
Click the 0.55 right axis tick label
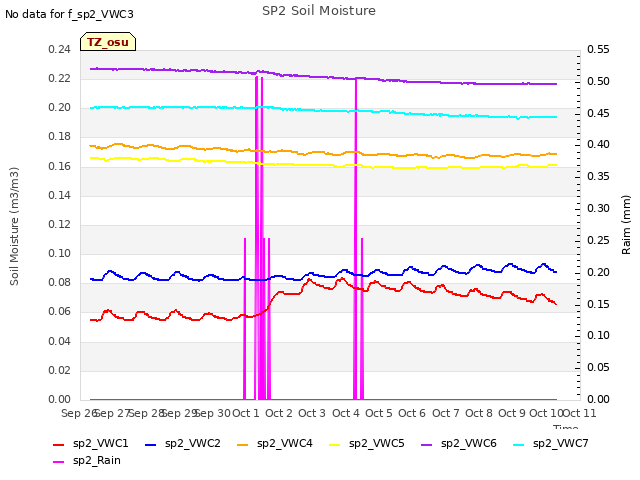tap(598, 49)
